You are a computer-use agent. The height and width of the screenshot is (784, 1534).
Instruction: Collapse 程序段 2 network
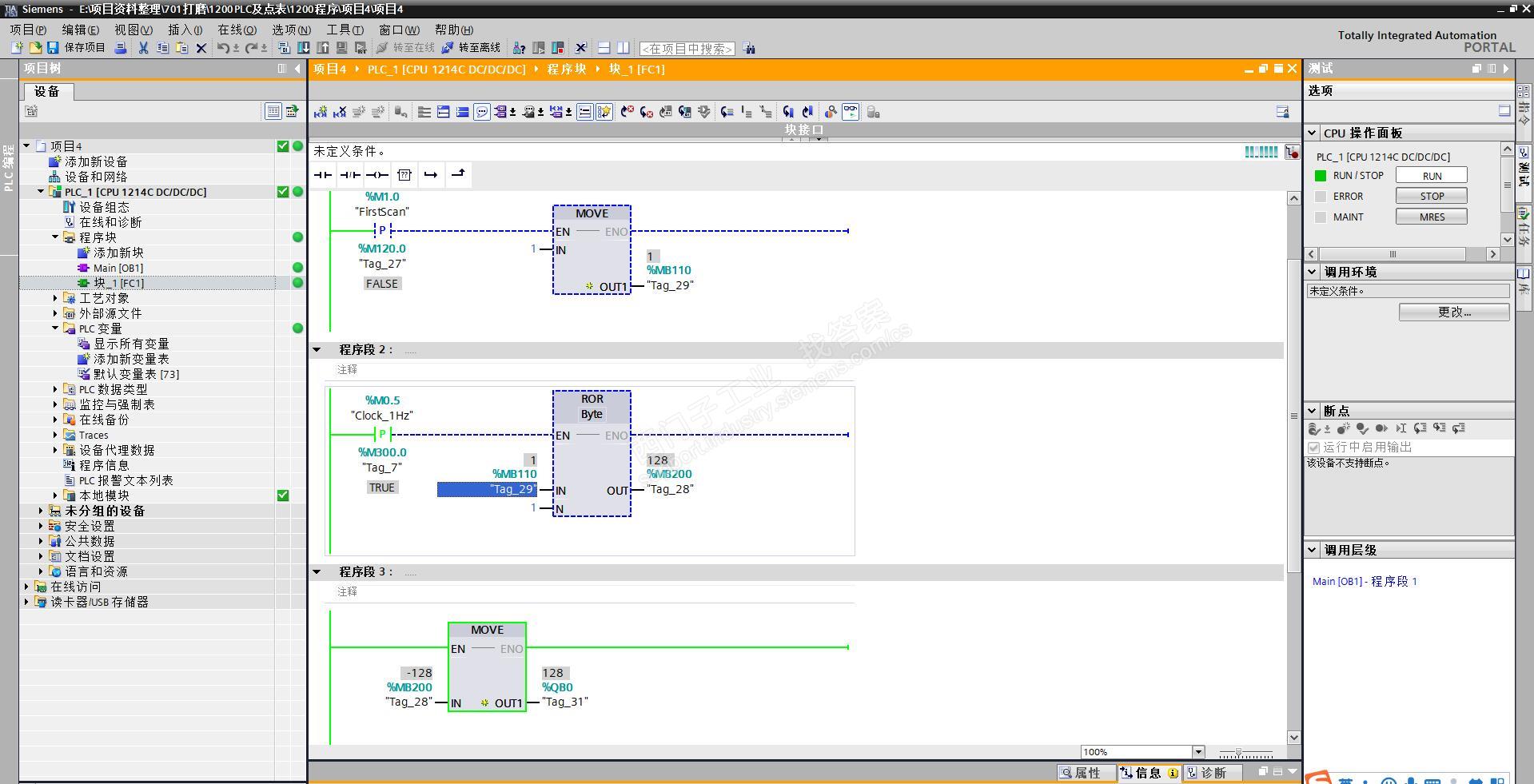point(317,349)
